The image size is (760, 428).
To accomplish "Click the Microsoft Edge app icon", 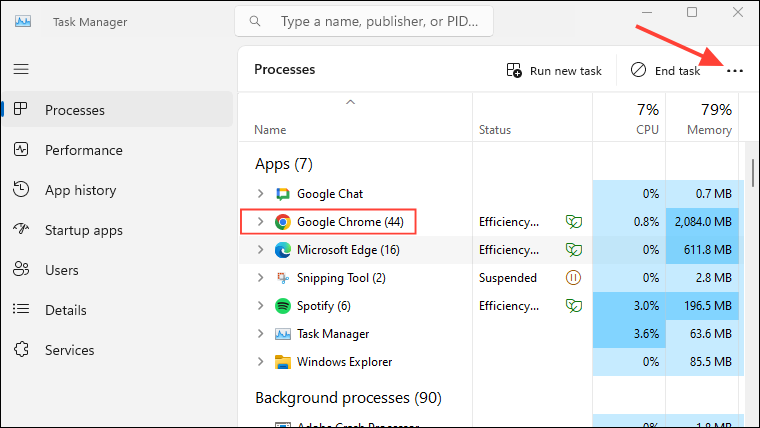I will point(283,250).
